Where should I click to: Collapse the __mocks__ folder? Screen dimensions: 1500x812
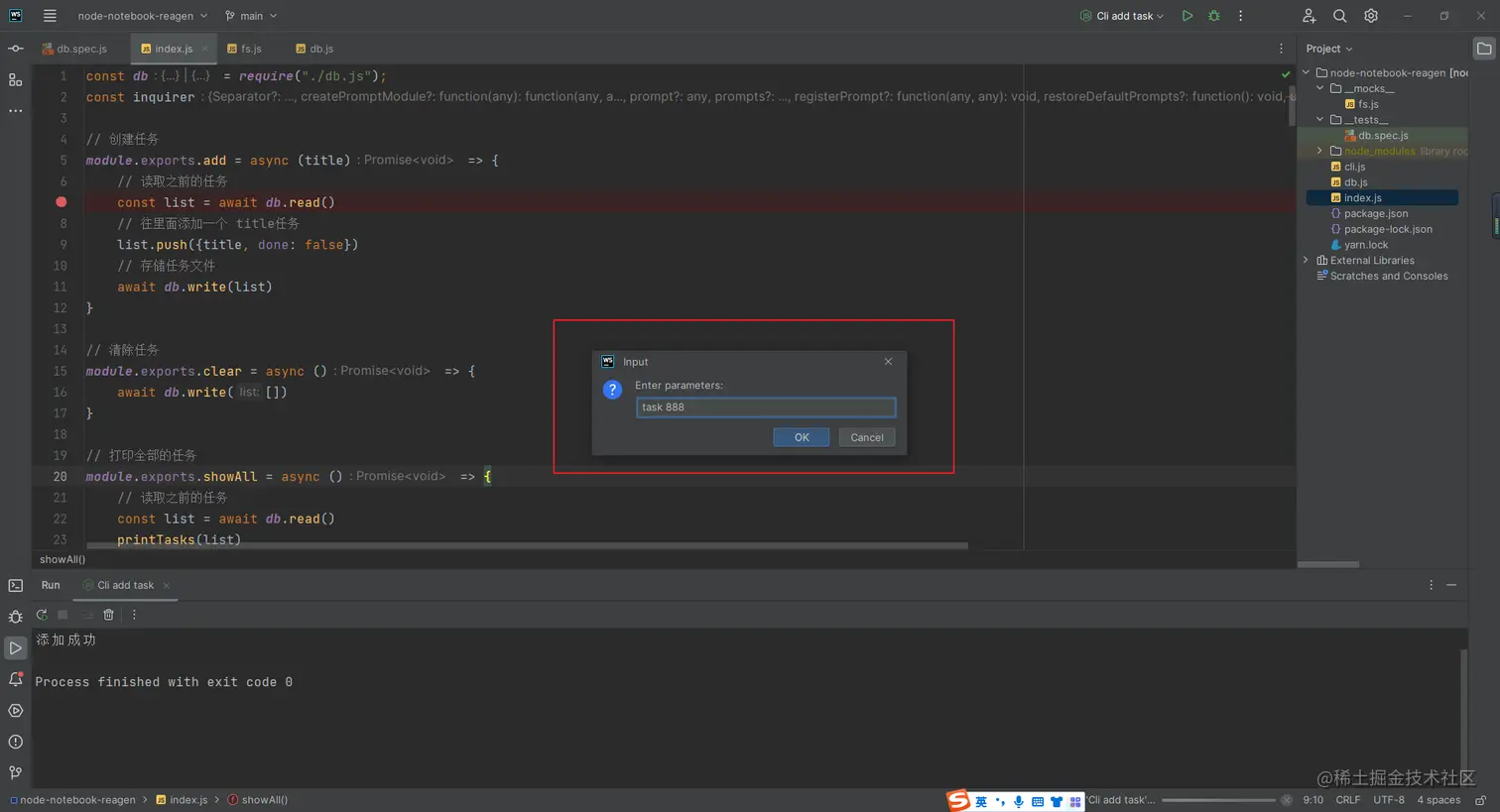1320,88
